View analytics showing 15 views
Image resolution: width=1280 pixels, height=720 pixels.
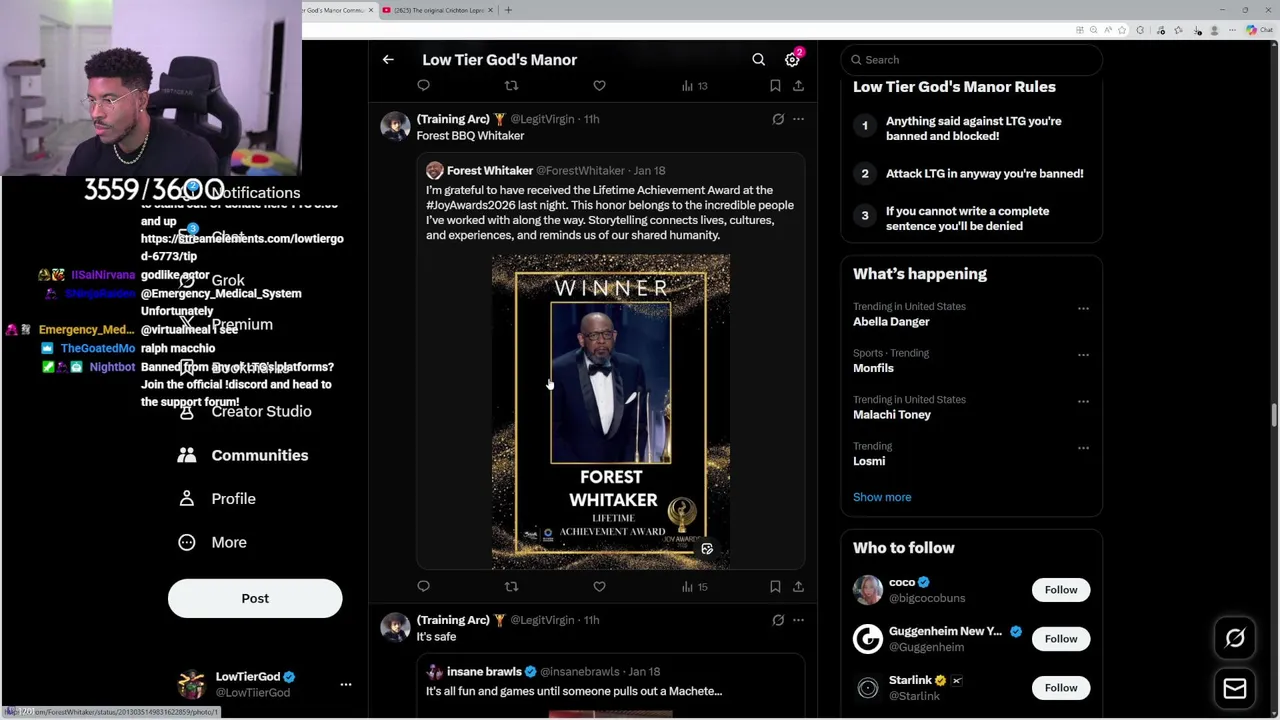(695, 587)
